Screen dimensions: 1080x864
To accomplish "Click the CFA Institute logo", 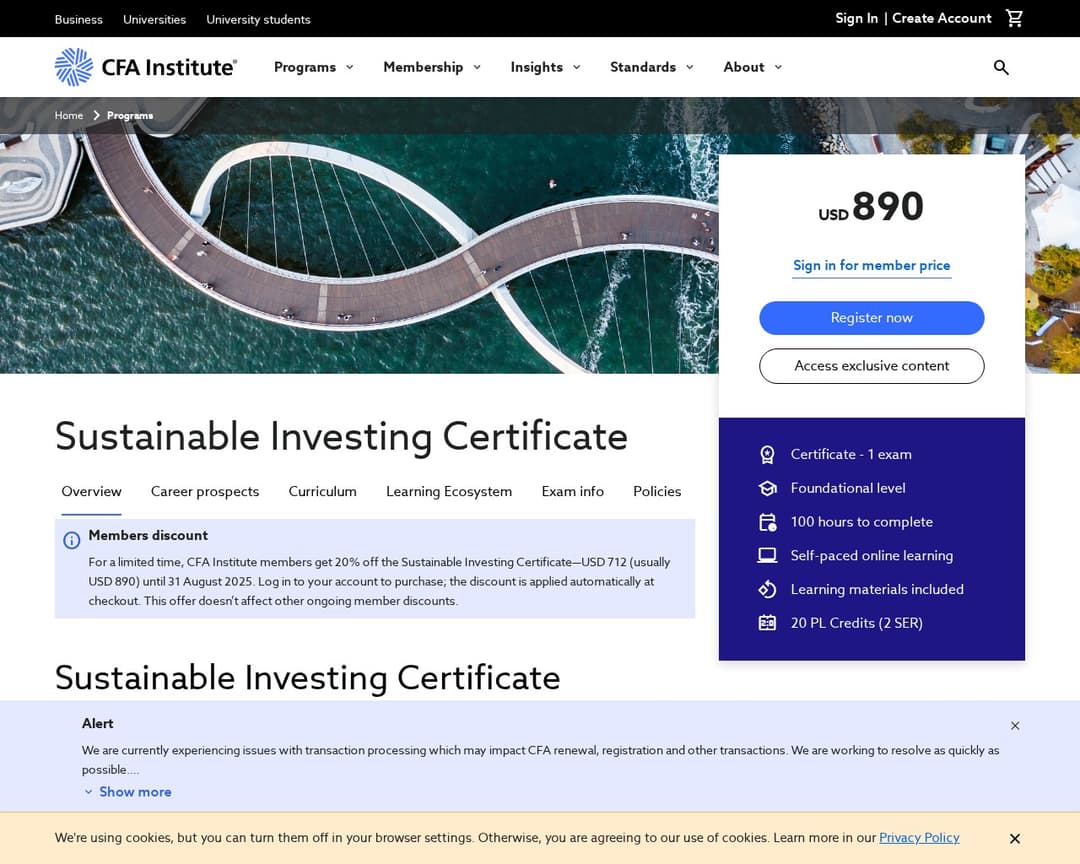I will (x=145, y=67).
